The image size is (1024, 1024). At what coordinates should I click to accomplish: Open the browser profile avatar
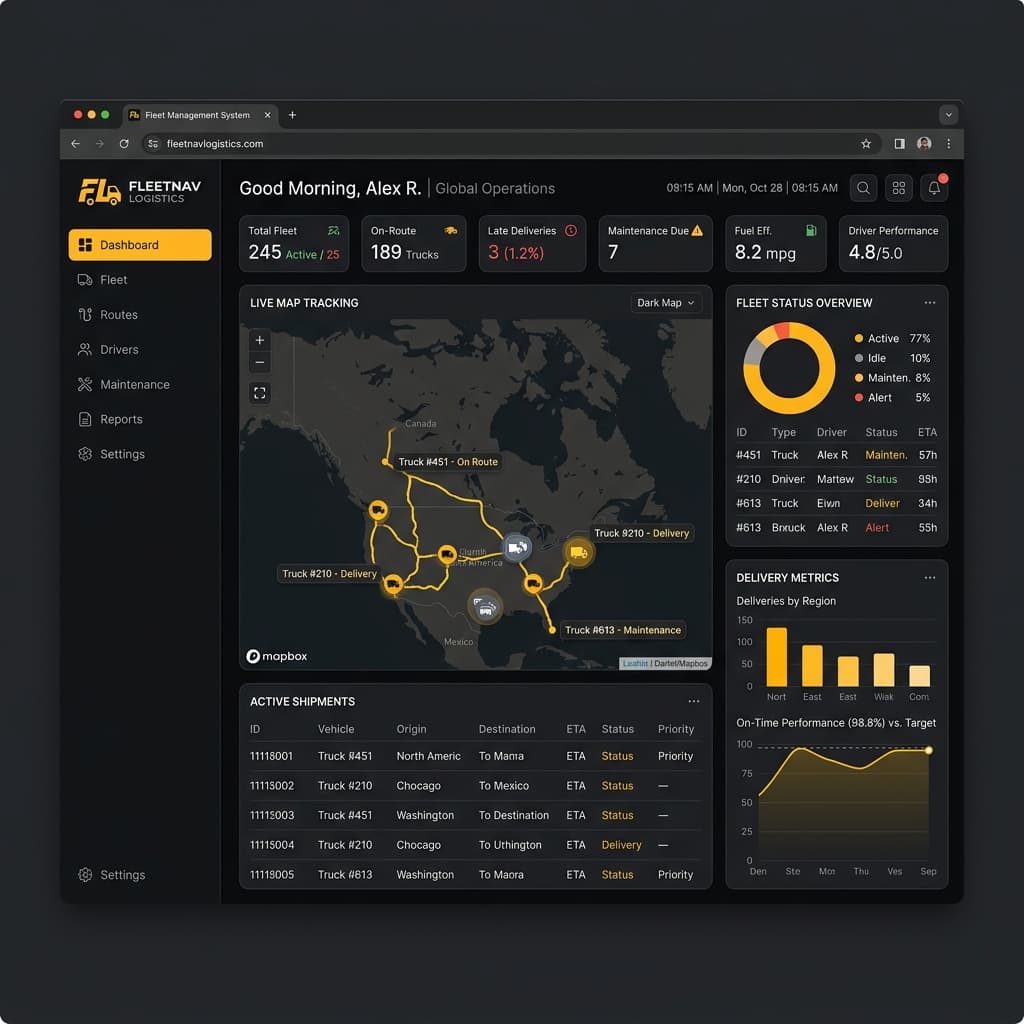click(x=923, y=144)
